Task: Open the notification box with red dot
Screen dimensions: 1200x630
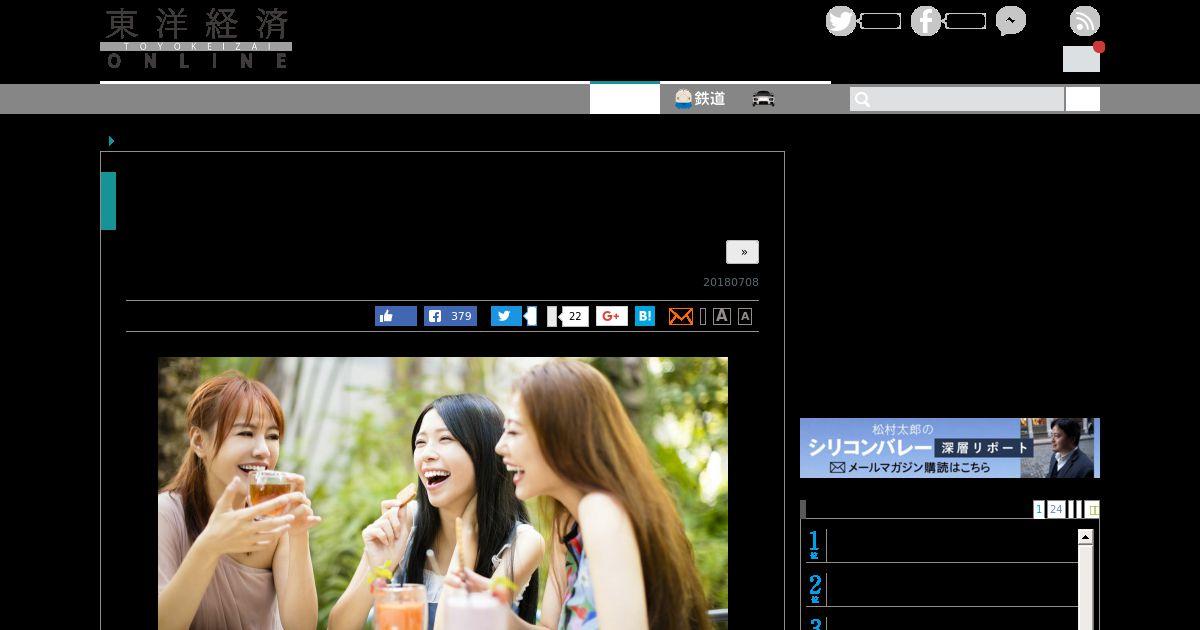Action: coord(1081,58)
